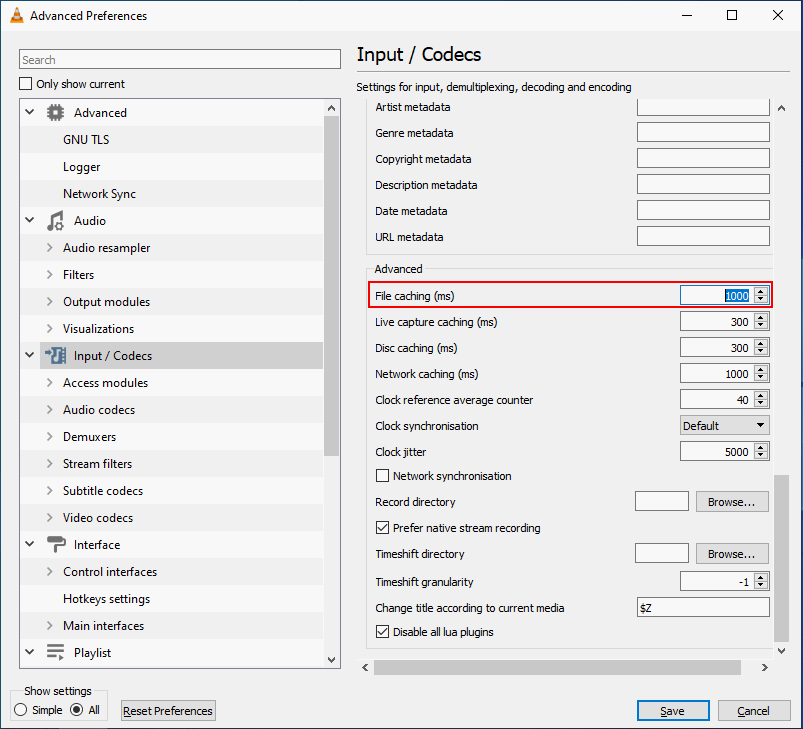Collapse the Input / Codecs section
Screen dimensions: 803x729
30,355
